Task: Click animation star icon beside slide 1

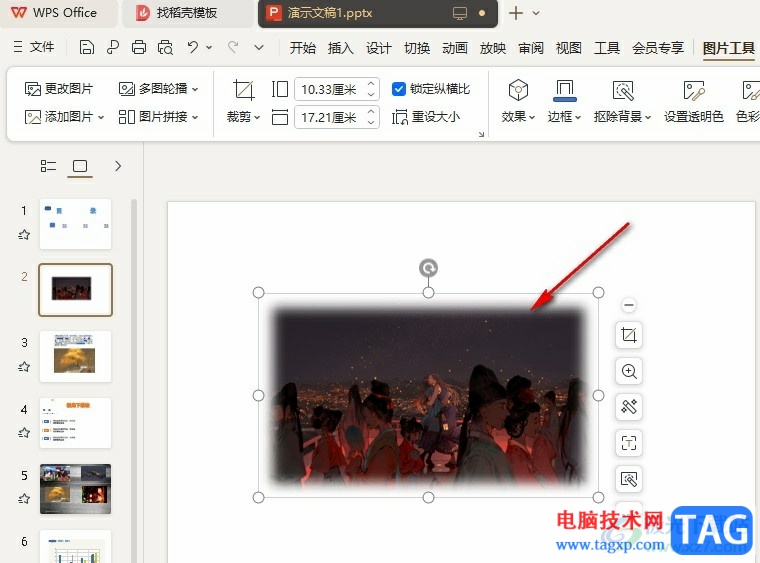Action: coord(24,235)
